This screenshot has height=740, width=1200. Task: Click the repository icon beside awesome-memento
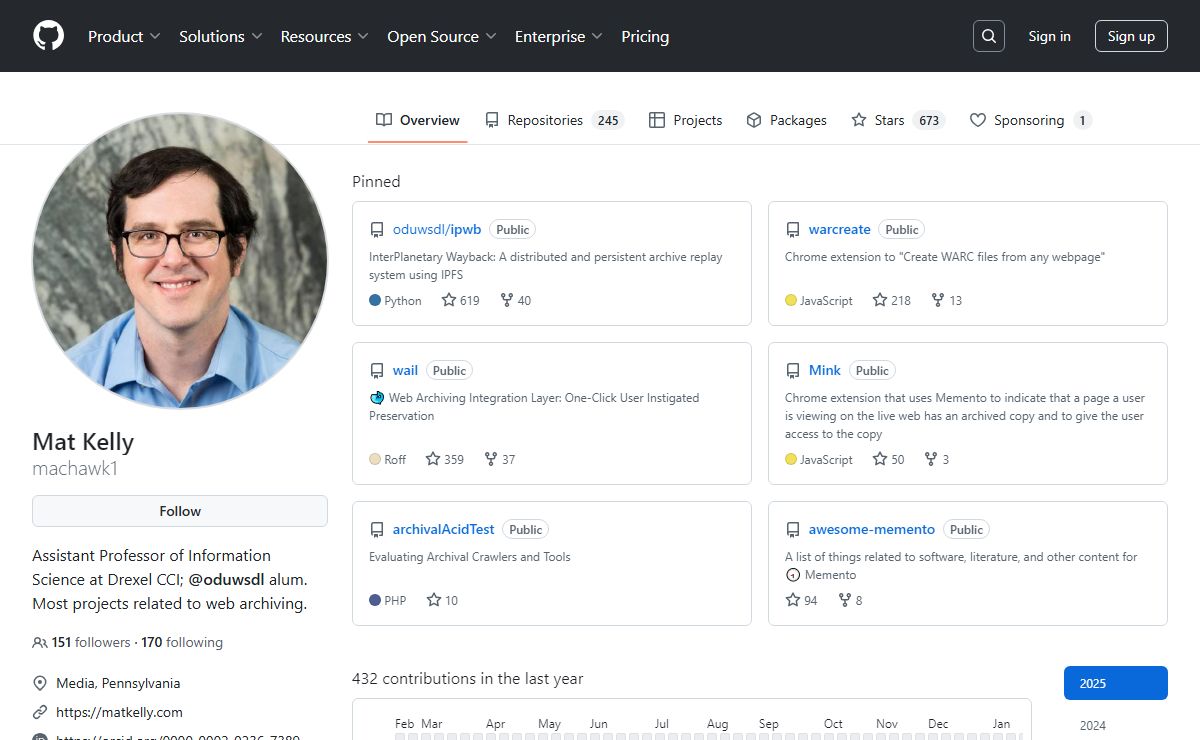click(793, 530)
